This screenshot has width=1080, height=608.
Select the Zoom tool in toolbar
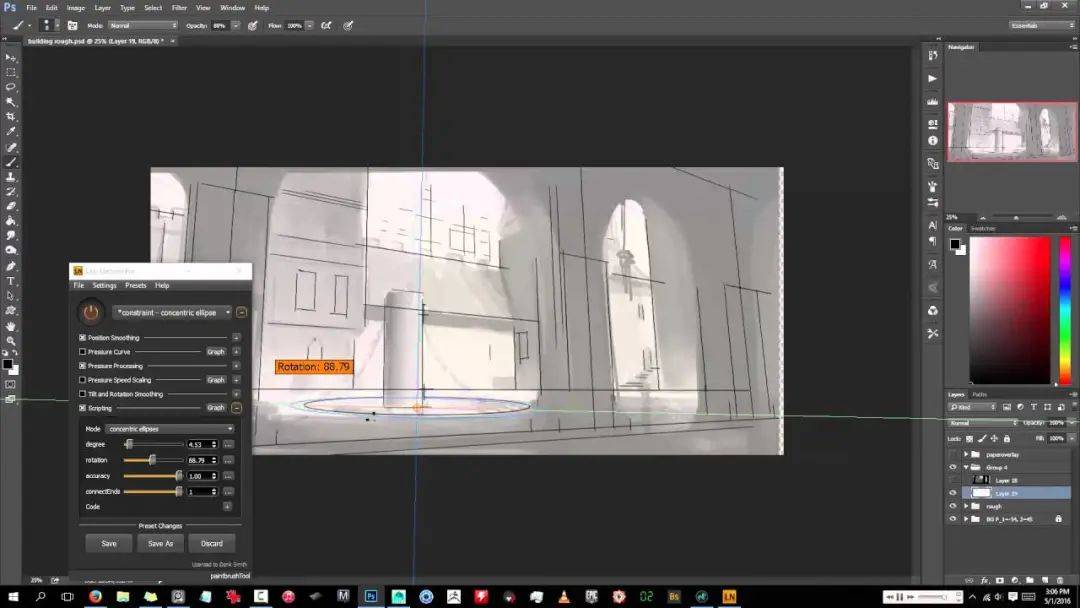(x=11, y=340)
